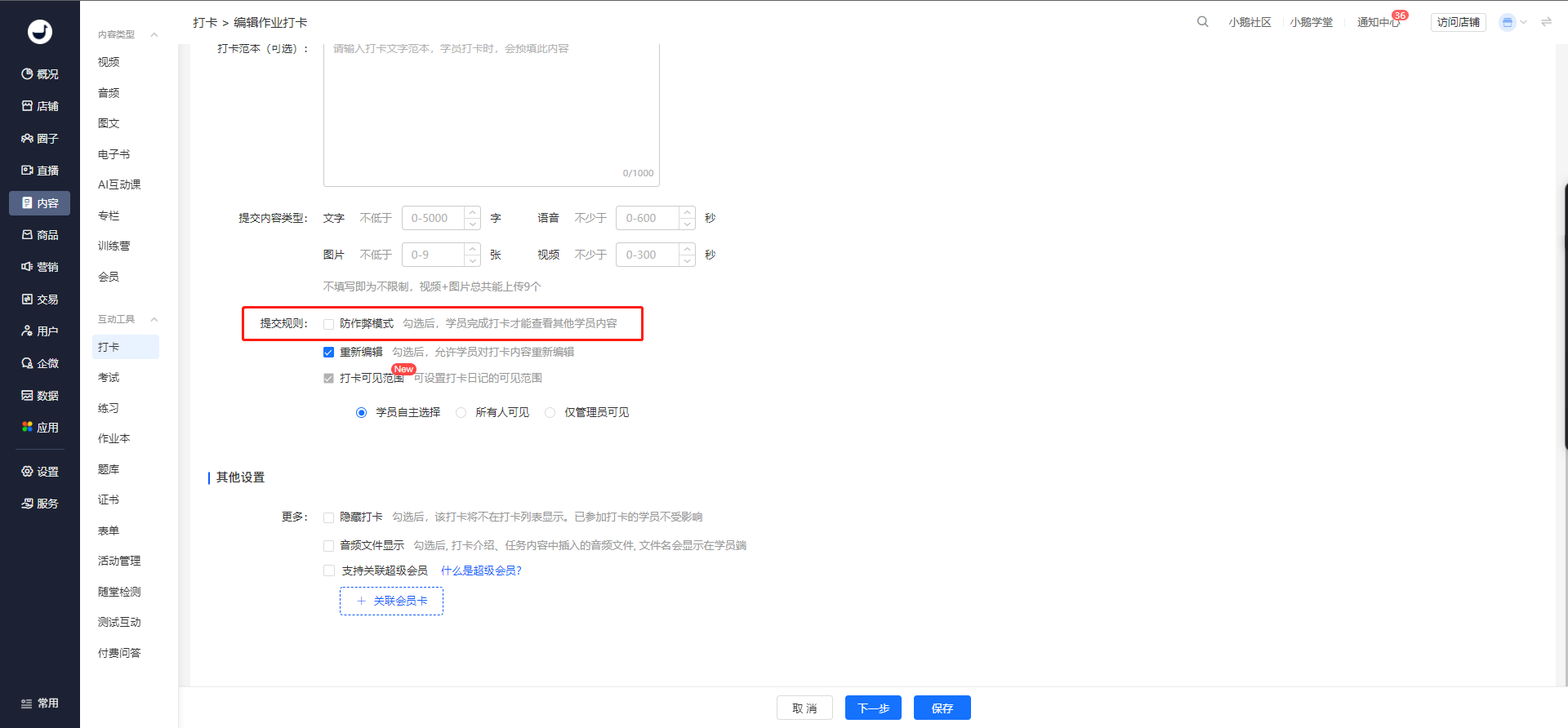
Task: Open the 设置 settings gear in sidebar
Action: click(27, 472)
